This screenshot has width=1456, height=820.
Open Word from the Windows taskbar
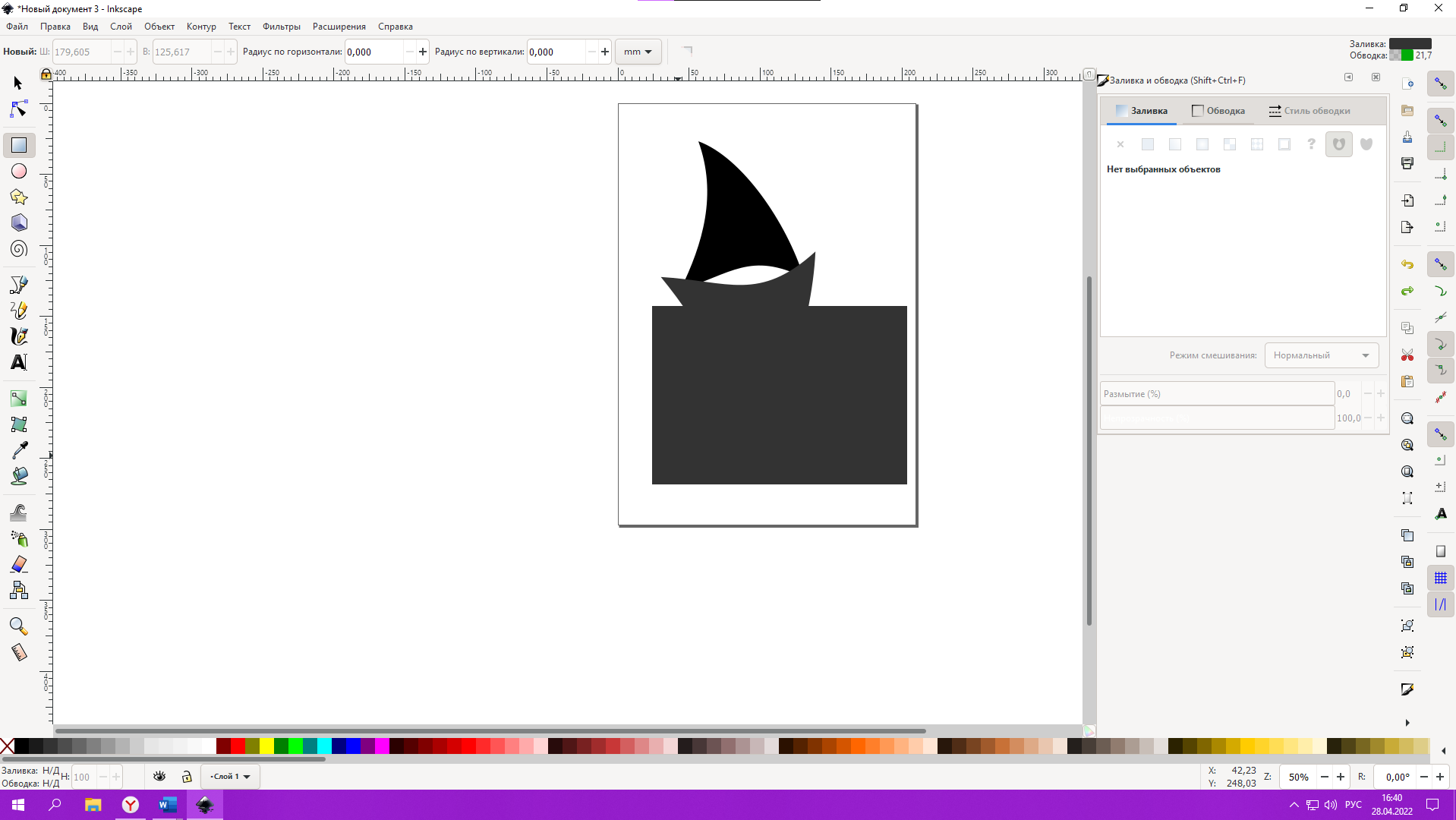pos(168,805)
